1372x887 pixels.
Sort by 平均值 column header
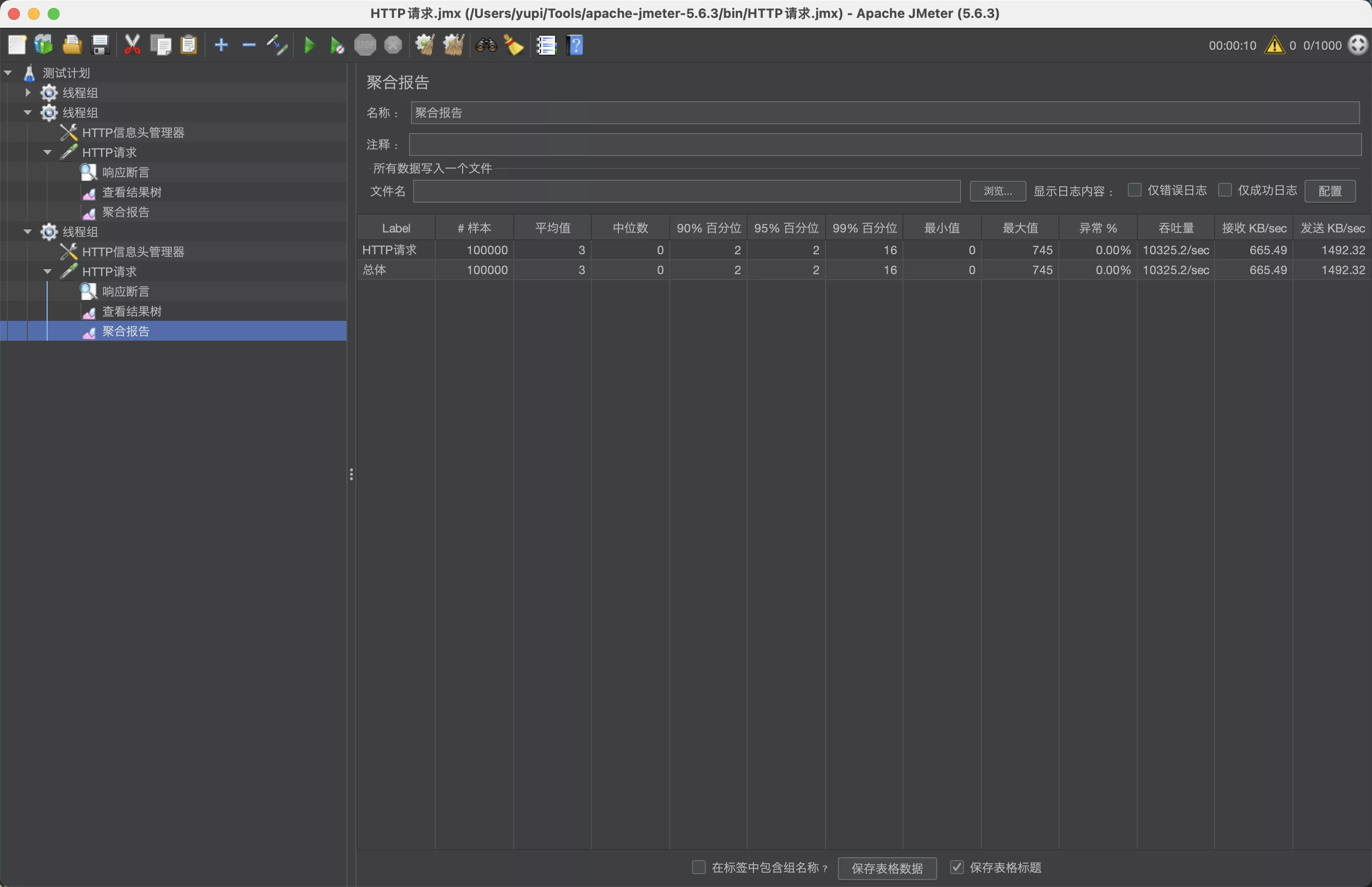pos(552,228)
